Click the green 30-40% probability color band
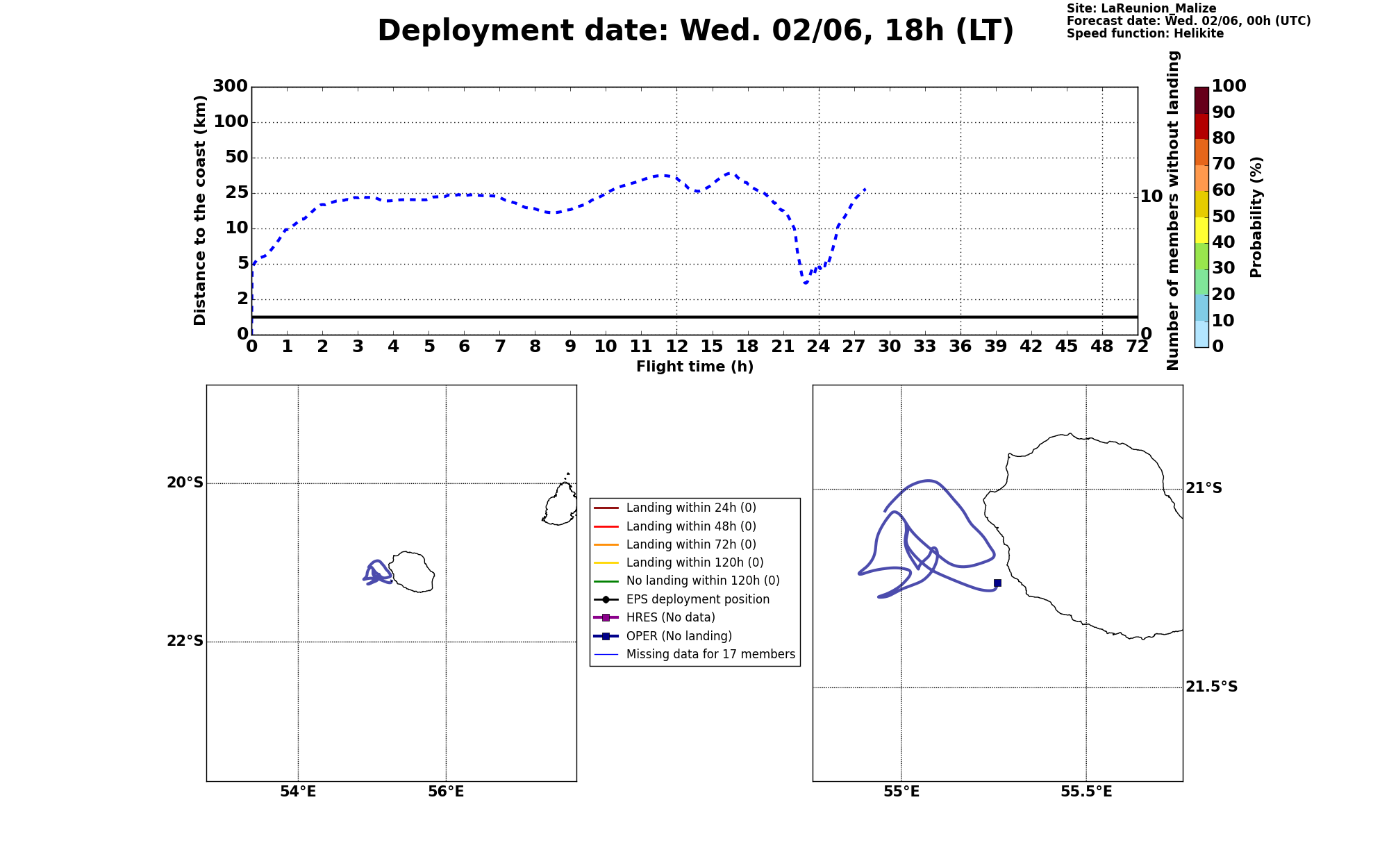 click(x=1201, y=256)
